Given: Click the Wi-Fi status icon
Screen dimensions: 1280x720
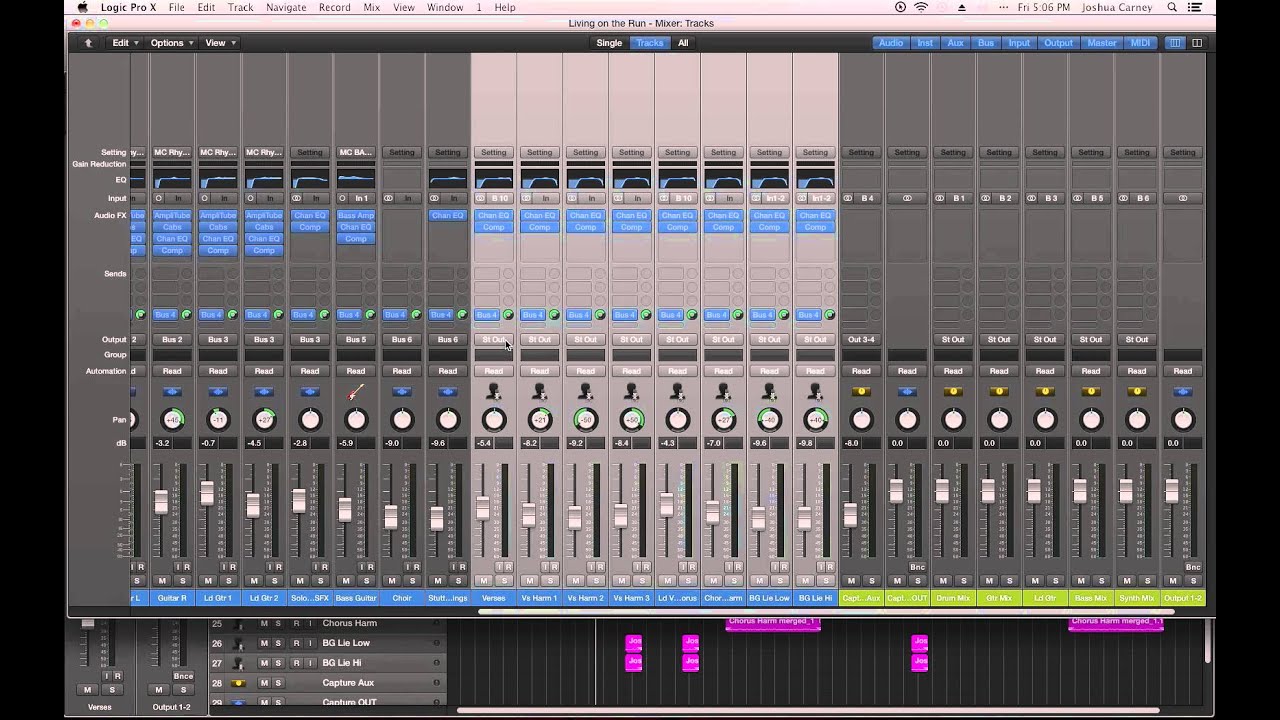Looking at the screenshot, I should point(921,7).
